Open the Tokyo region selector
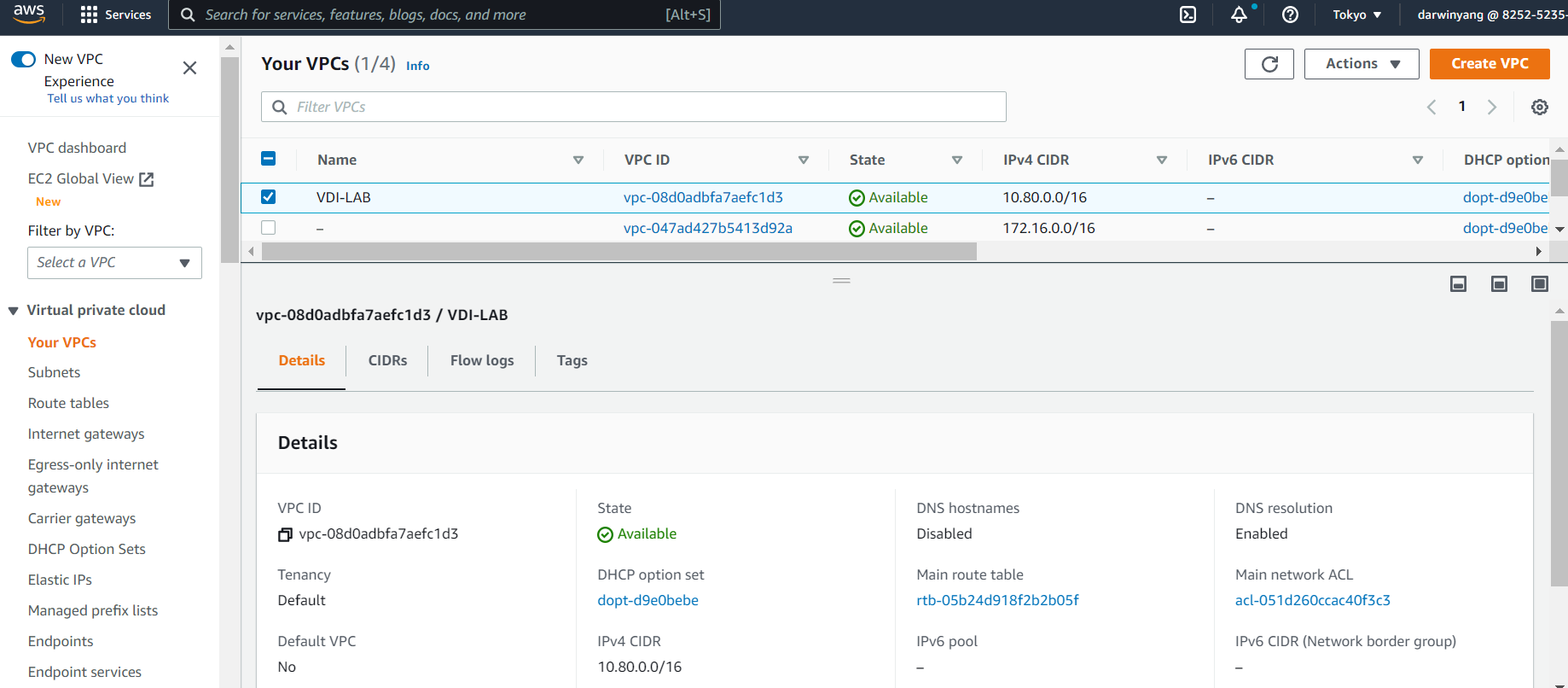This screenshot has height=688, width=1568. point(1356,15)
